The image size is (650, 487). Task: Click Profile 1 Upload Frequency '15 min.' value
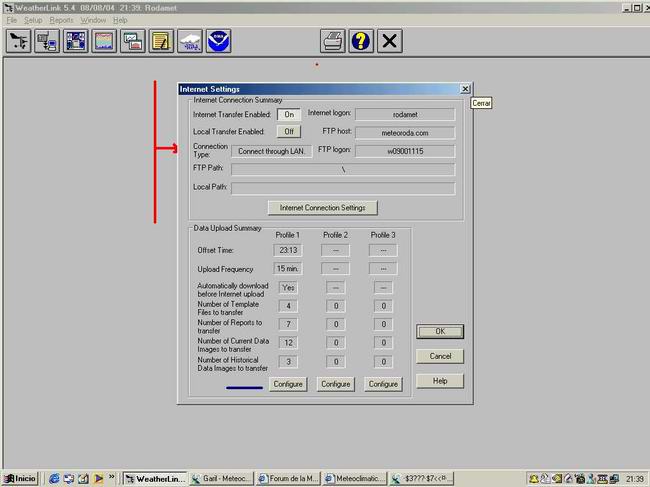coord(288,269)
